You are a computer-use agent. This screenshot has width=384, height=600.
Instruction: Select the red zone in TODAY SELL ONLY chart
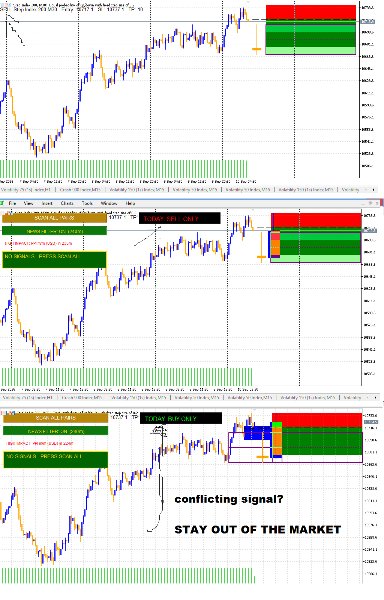pos(316,221)
